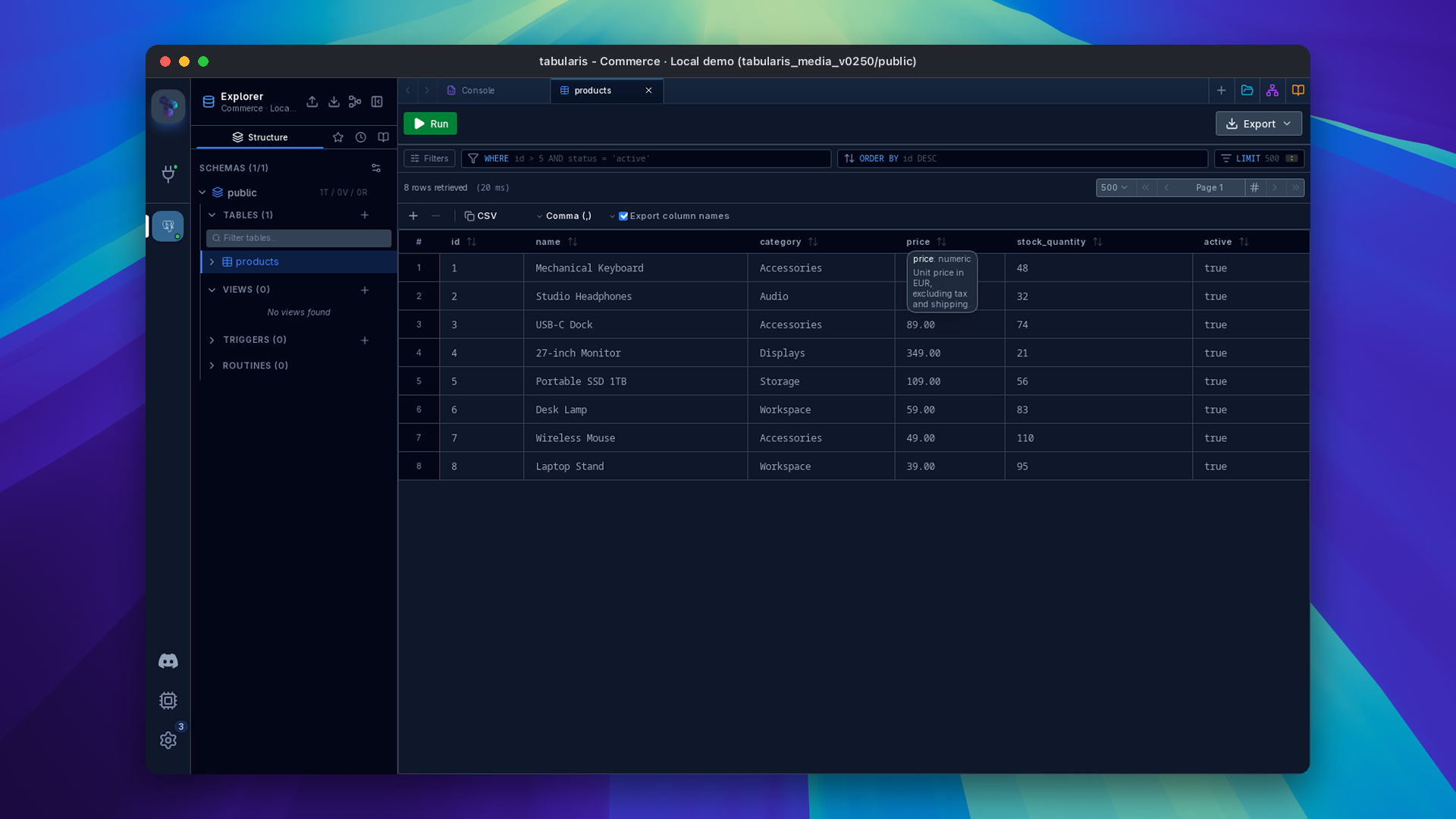1456x819 pixels.
Task: Add a new trigger with the plus icon
Action: (x=365, y=340)
